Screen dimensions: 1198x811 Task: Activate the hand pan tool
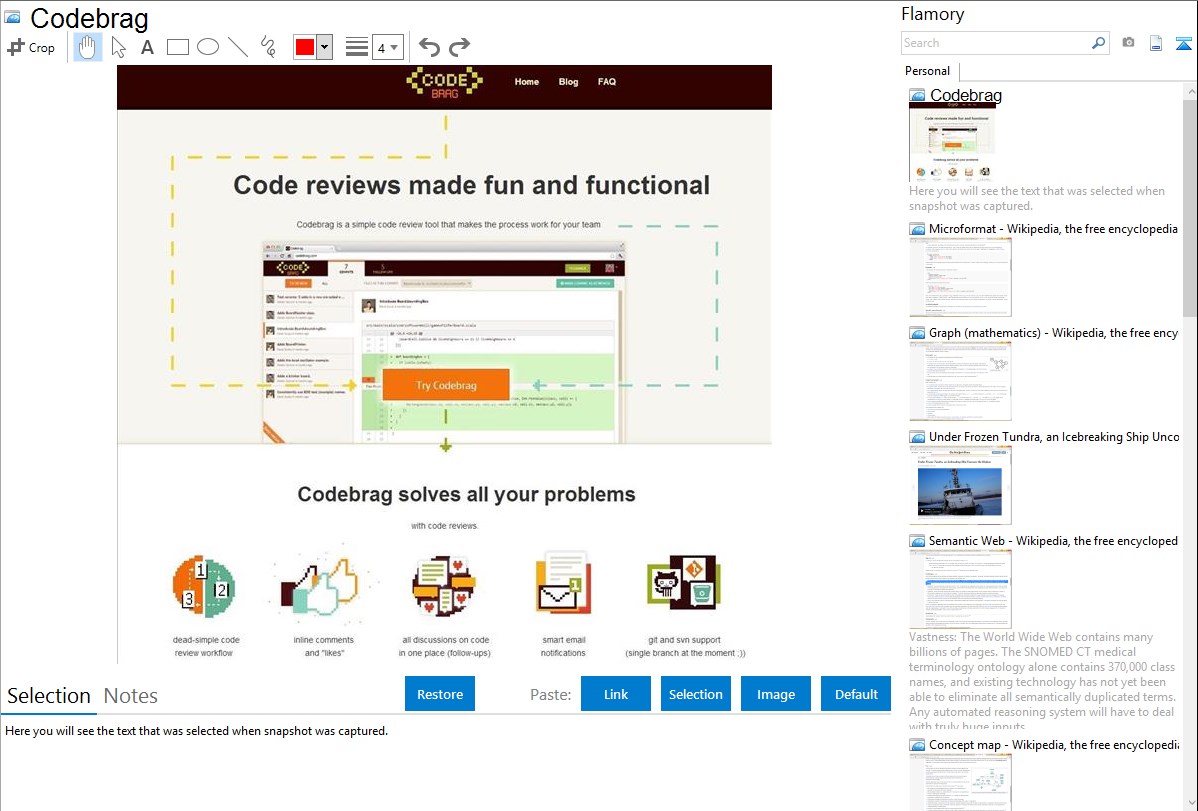[x=88, y=47]
